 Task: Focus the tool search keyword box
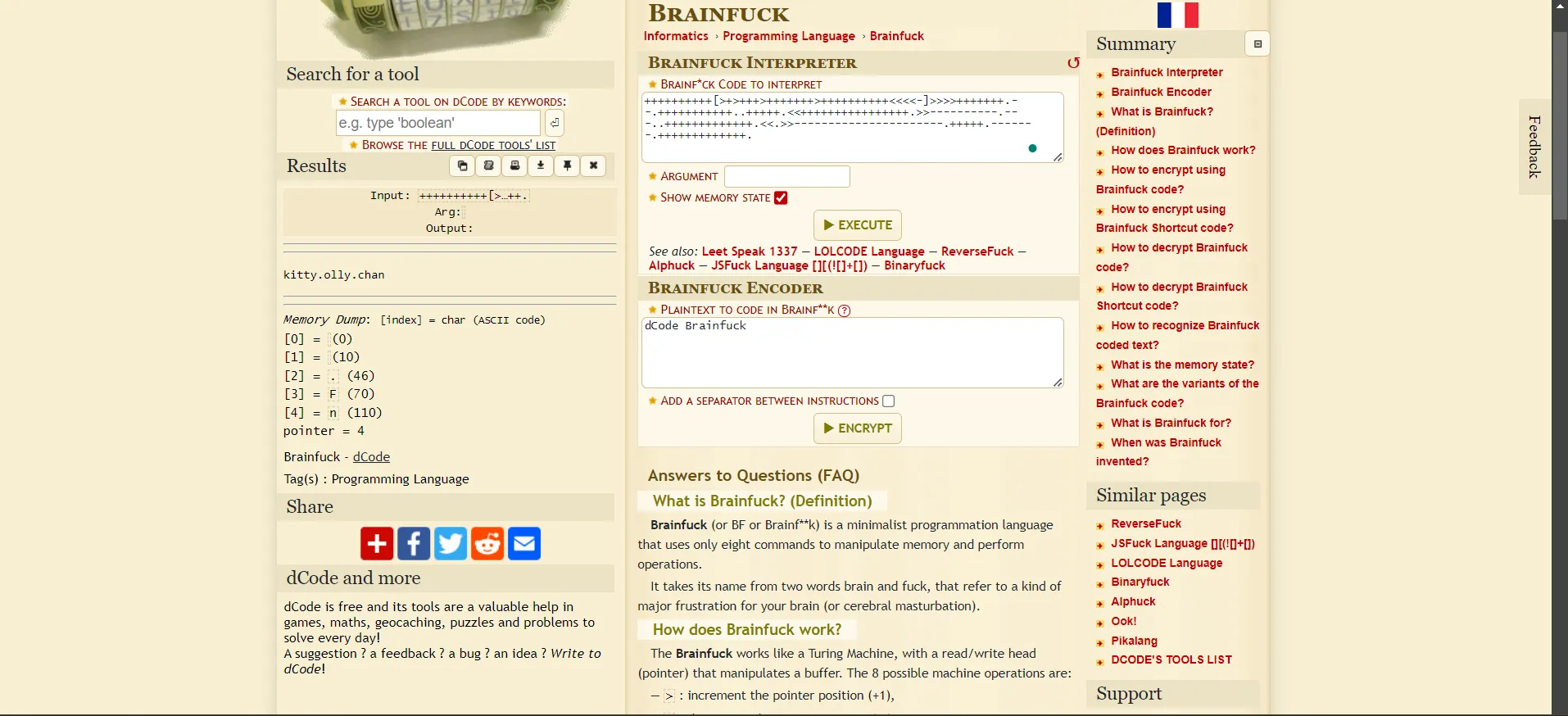point(438,124)
